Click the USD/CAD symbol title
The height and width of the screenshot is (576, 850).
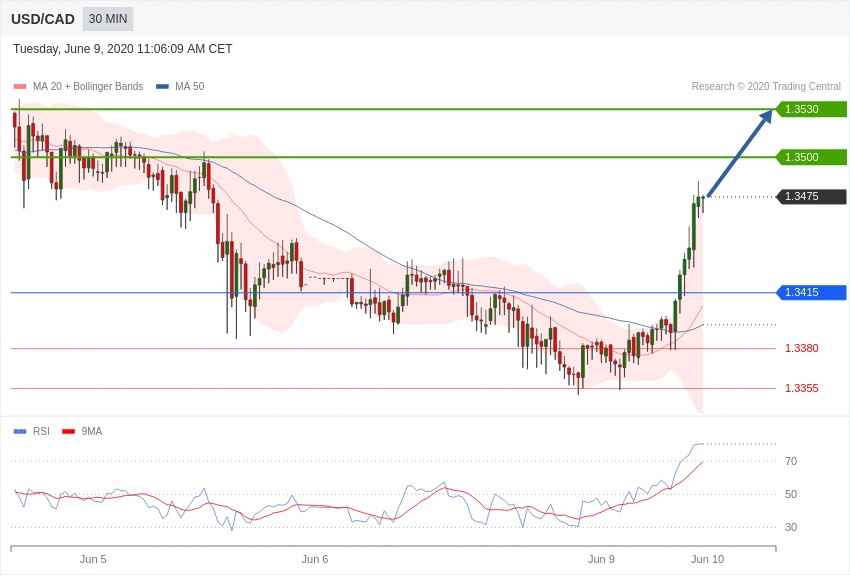(43, 19)
